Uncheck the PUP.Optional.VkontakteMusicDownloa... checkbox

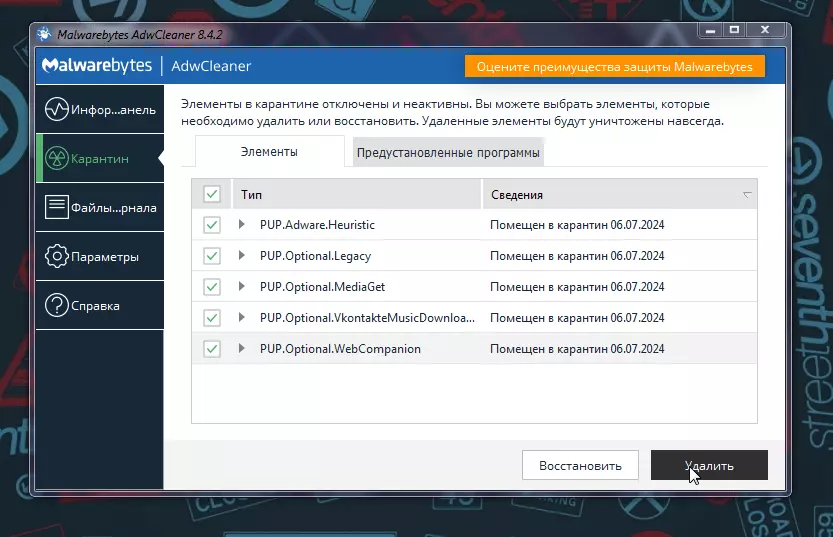[212, 318]
